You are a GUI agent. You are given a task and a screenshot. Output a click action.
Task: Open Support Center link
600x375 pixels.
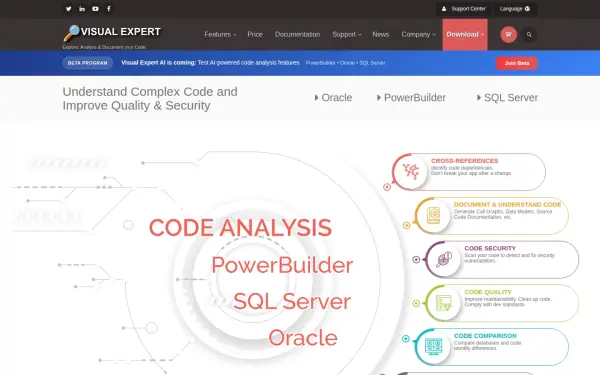pyautogui.click(x=464, y=8)
